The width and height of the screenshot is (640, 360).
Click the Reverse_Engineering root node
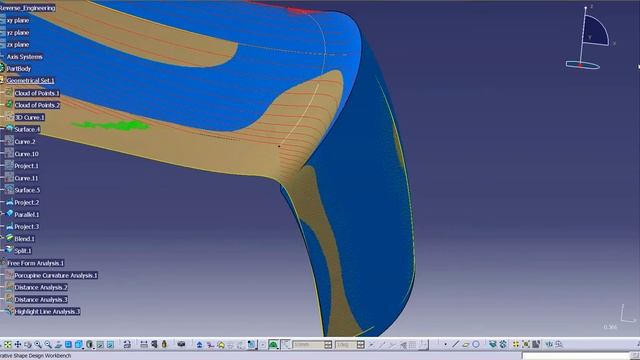[27, 8]
